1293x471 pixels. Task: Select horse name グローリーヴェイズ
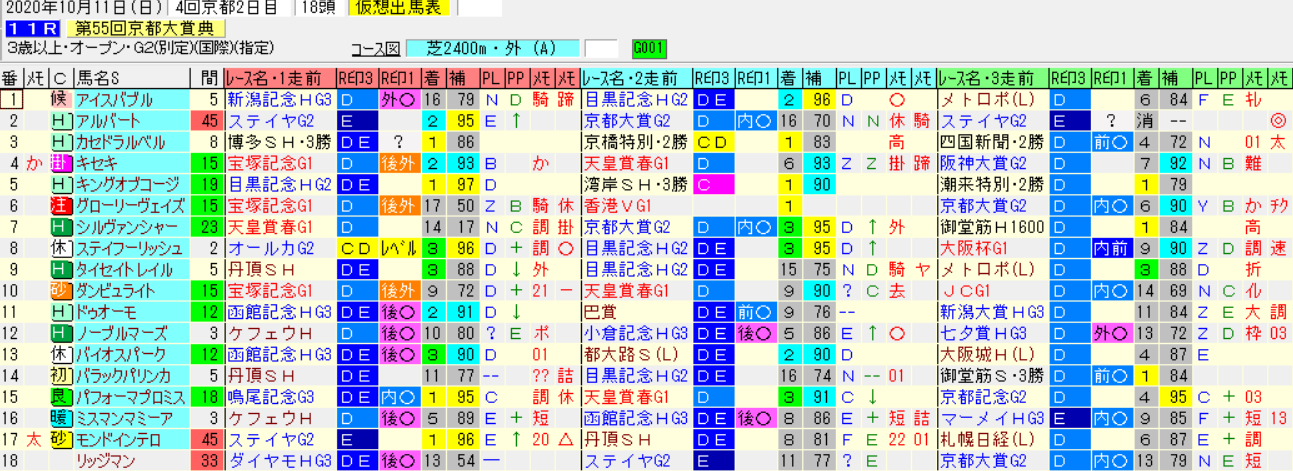(130, 205)
